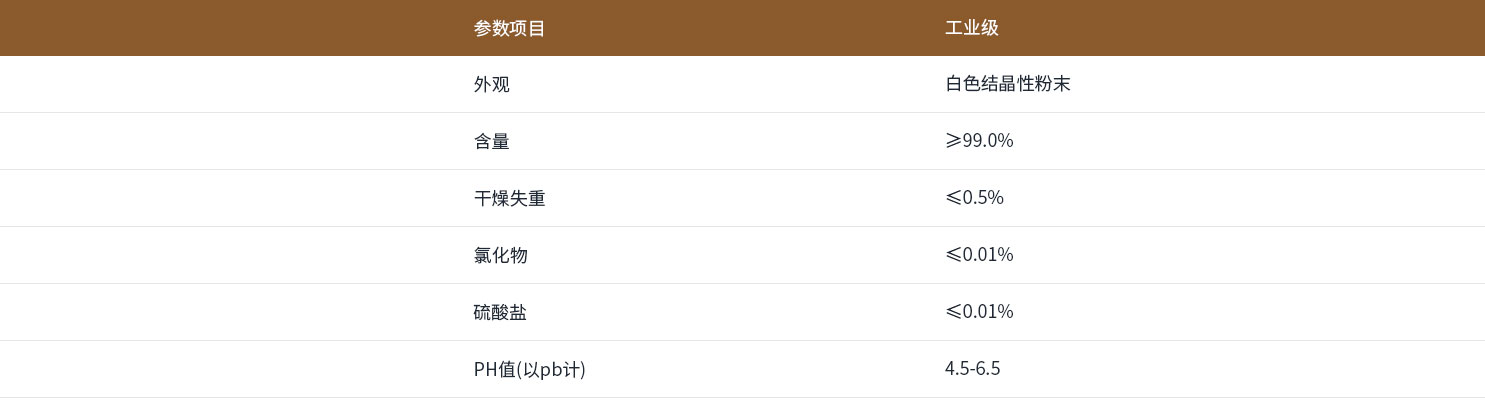Click the ≤0.5% drying loss value
This screenshot has height=402, width=1485.
(974, 198)
